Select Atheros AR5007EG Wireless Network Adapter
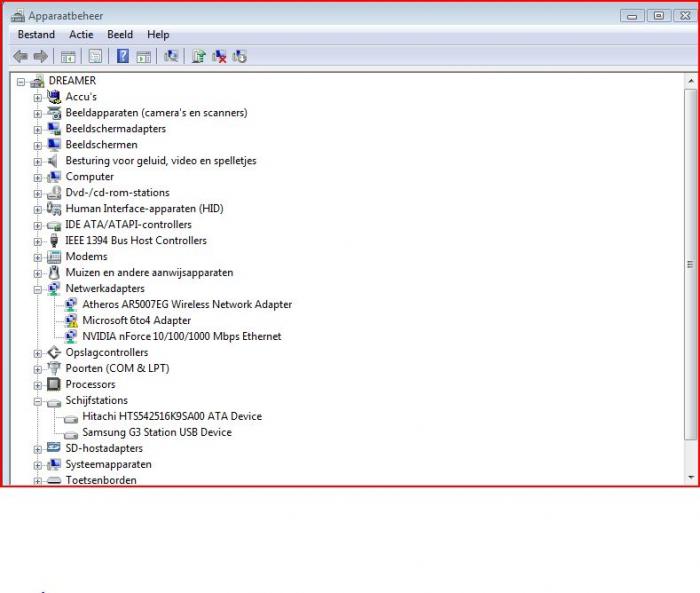 (187, 305)
